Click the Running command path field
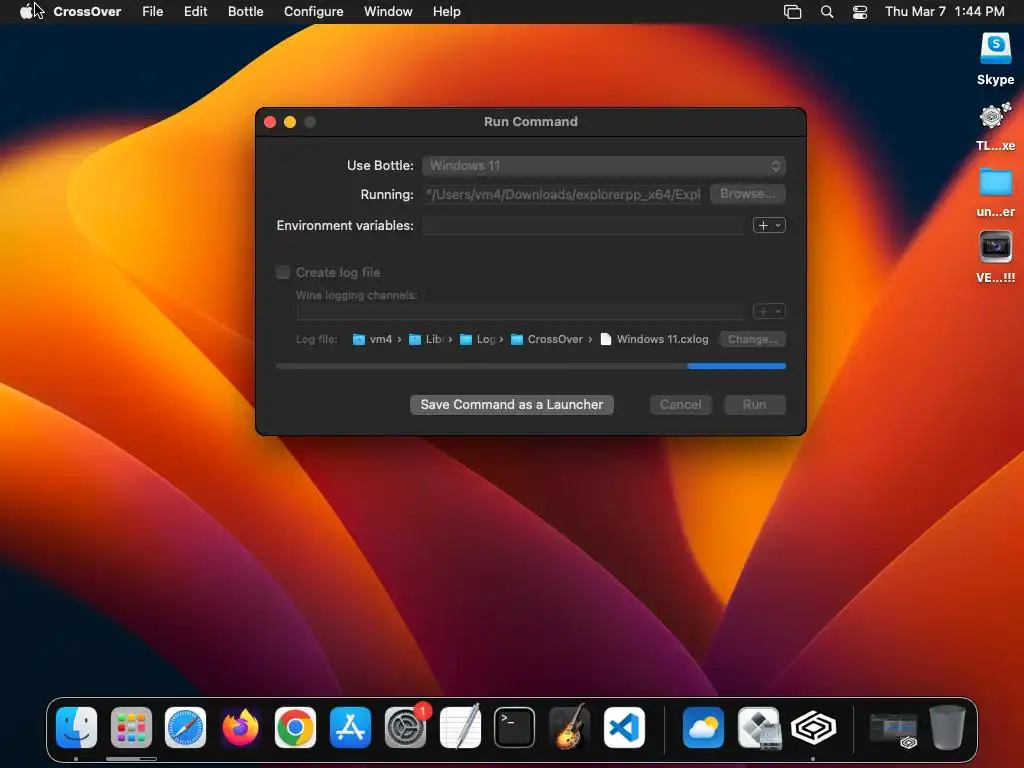 [x=563, y=194]
